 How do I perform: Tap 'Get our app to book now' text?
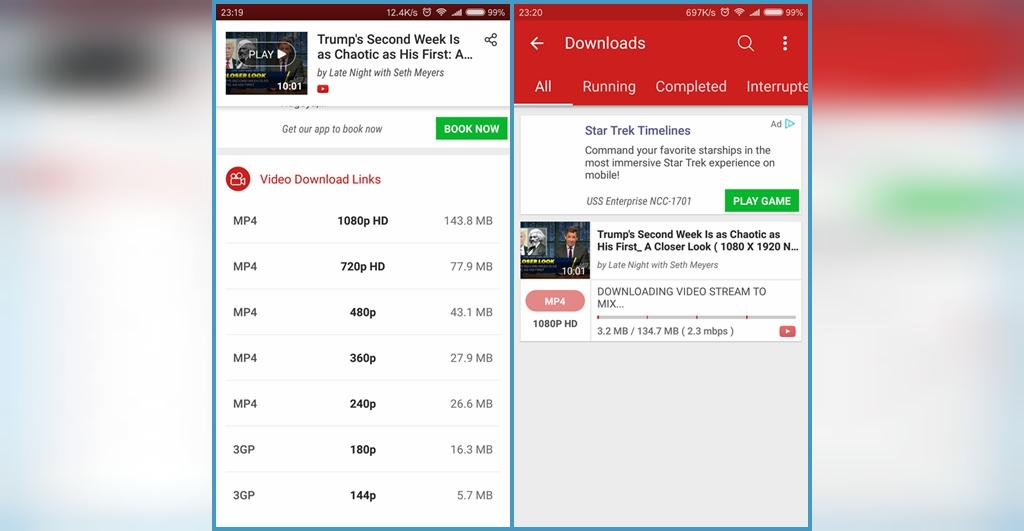pyautogui.click(x=332, y=129)
